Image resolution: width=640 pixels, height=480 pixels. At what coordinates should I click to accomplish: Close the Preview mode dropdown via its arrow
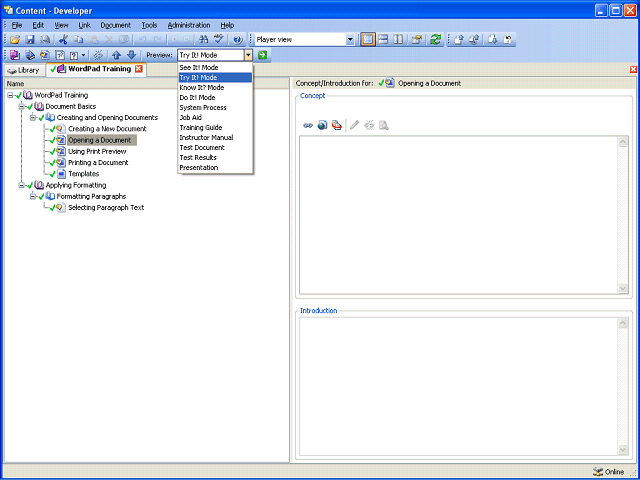click(x=249, y=55)
